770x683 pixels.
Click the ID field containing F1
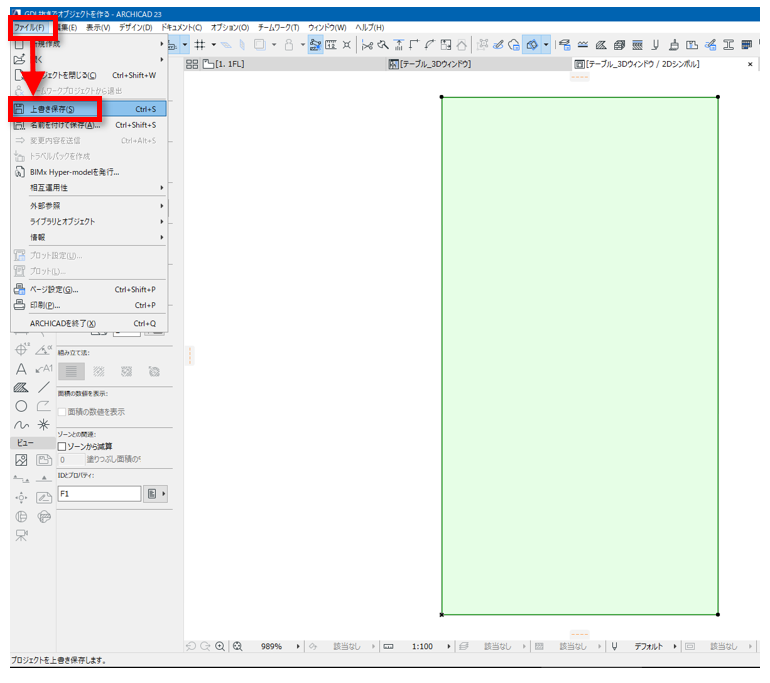point(100,494)
